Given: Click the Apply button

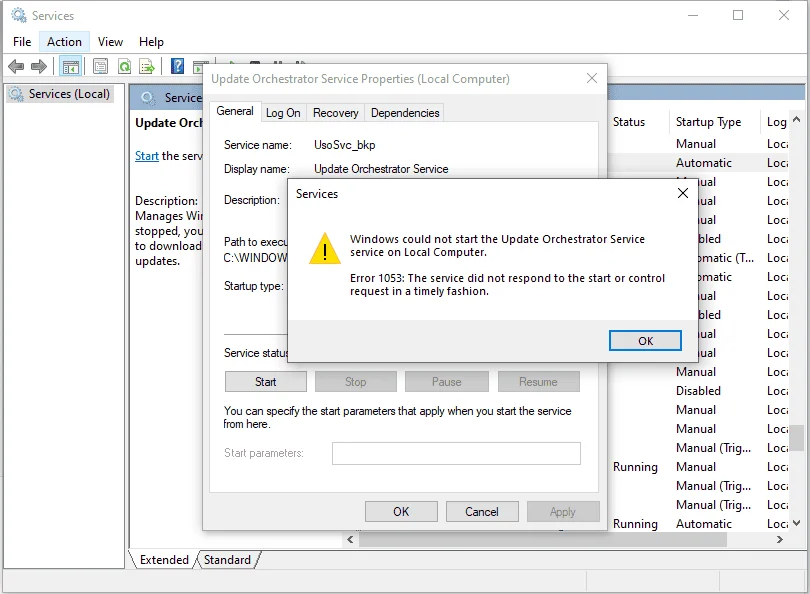Looking at the screenshot, I should coord(563,512).
